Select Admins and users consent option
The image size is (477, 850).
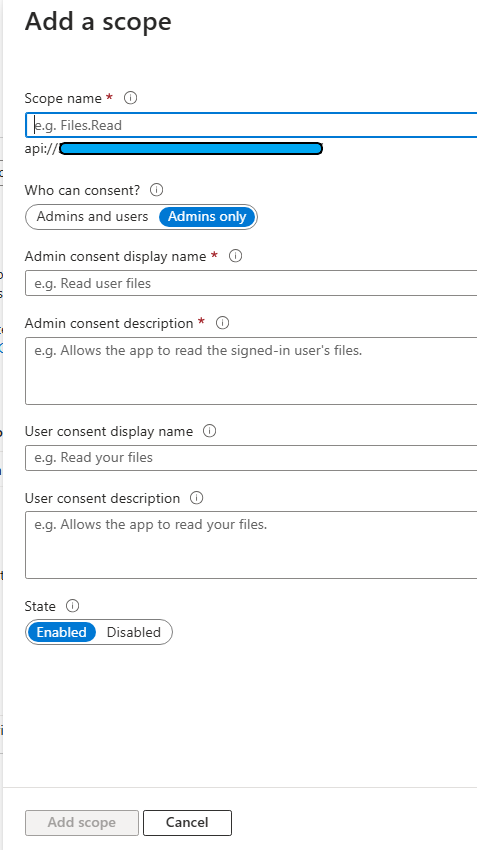tap(92, 217)
